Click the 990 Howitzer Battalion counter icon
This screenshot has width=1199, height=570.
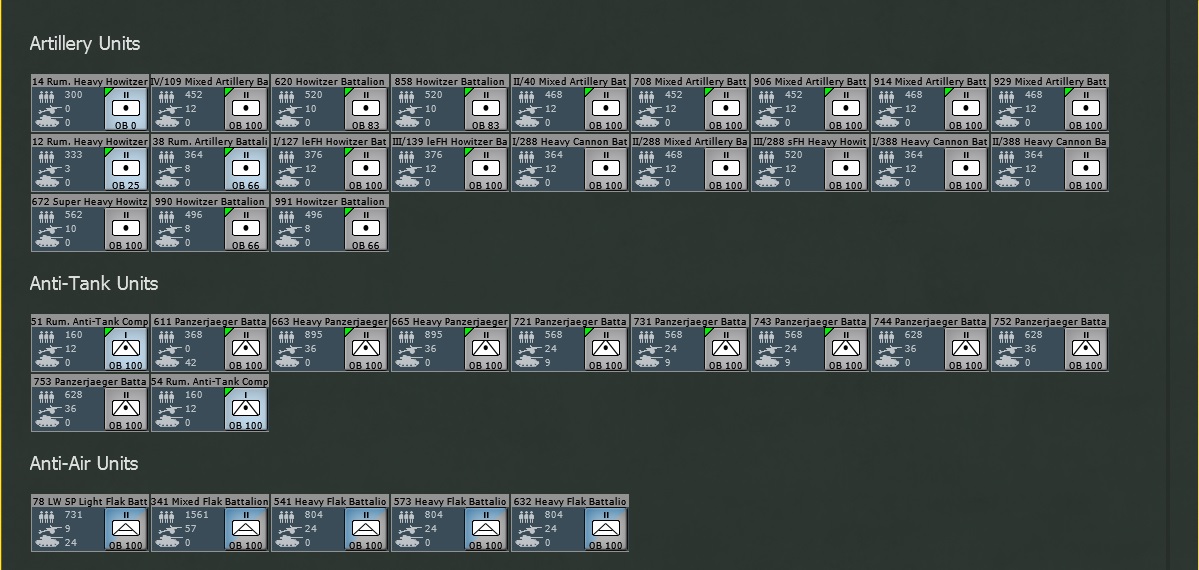click(x=246, y=229)
